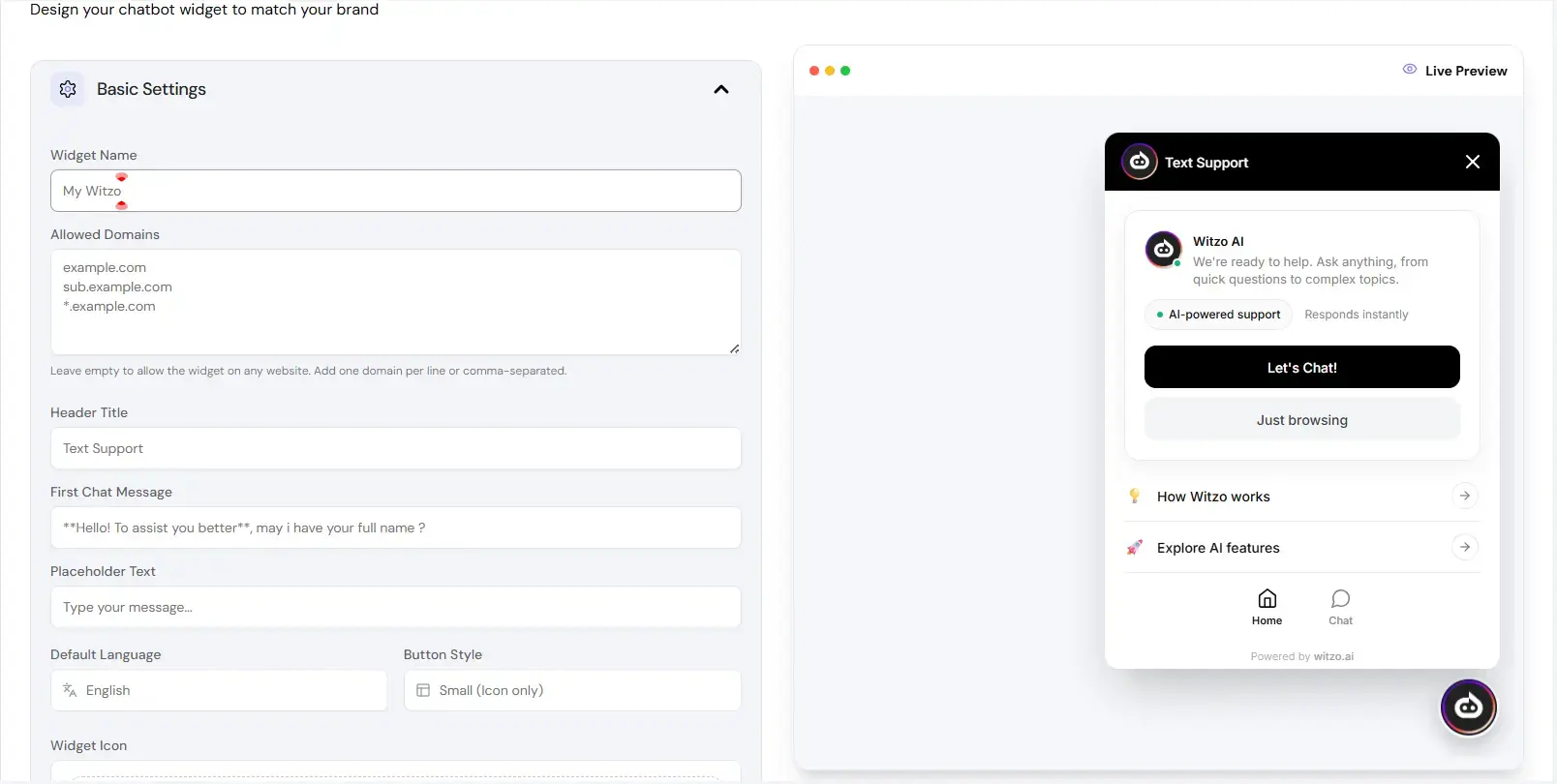Open the How Witzo works arrow

coord(1464,496)
